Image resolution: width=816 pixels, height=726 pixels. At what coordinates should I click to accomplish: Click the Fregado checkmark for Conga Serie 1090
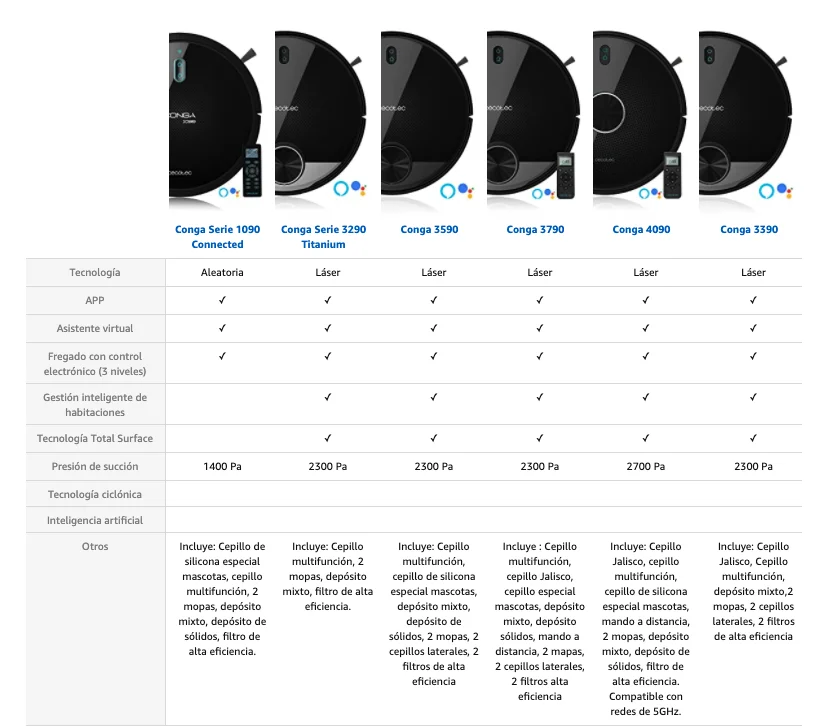click(x=222, y=356)
